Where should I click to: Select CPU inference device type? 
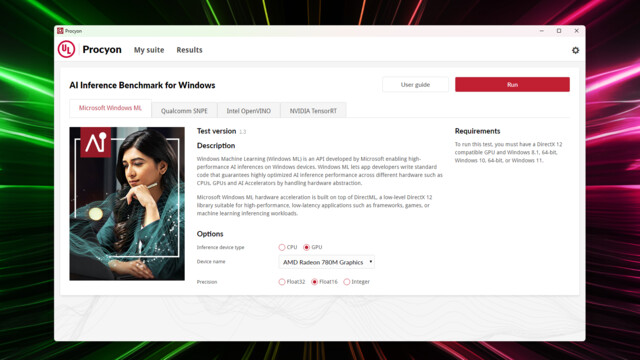tap(282, 247)
